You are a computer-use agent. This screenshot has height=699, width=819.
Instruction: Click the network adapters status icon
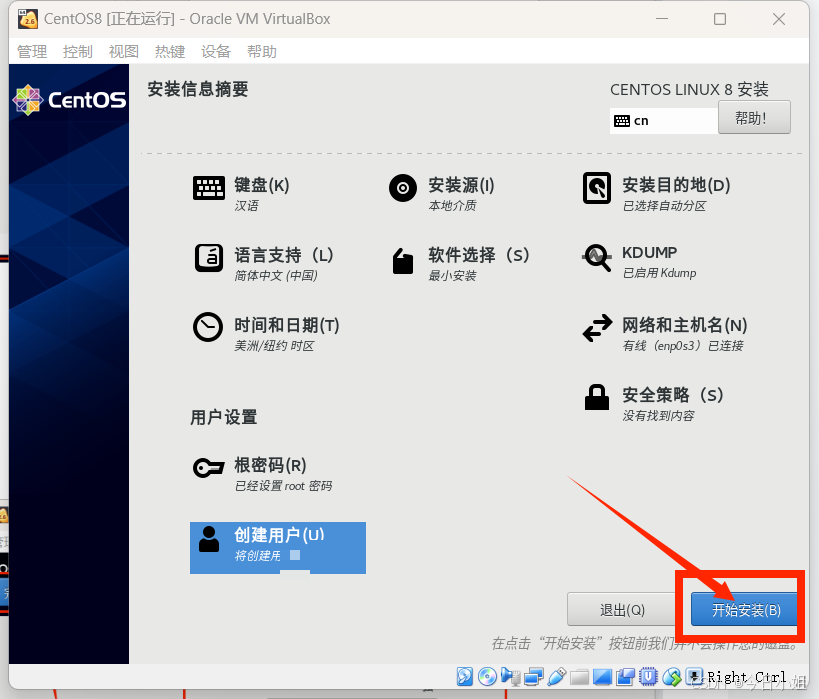(x=533, y=677)
